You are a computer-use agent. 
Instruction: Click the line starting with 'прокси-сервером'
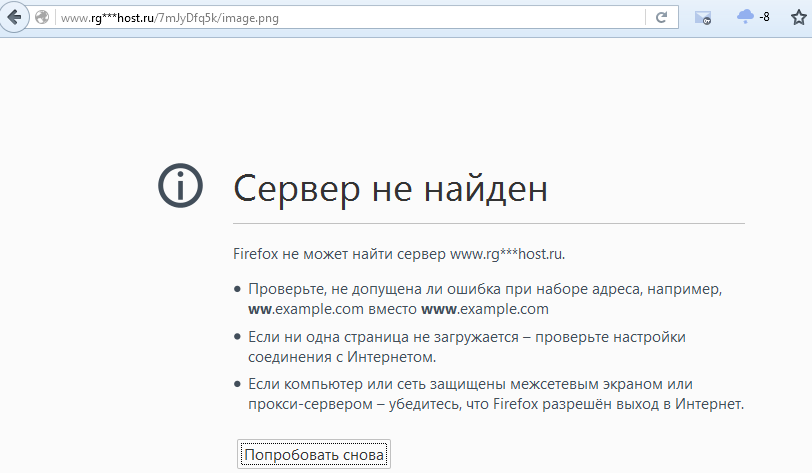pyautogui.click(x=496, y=404)
